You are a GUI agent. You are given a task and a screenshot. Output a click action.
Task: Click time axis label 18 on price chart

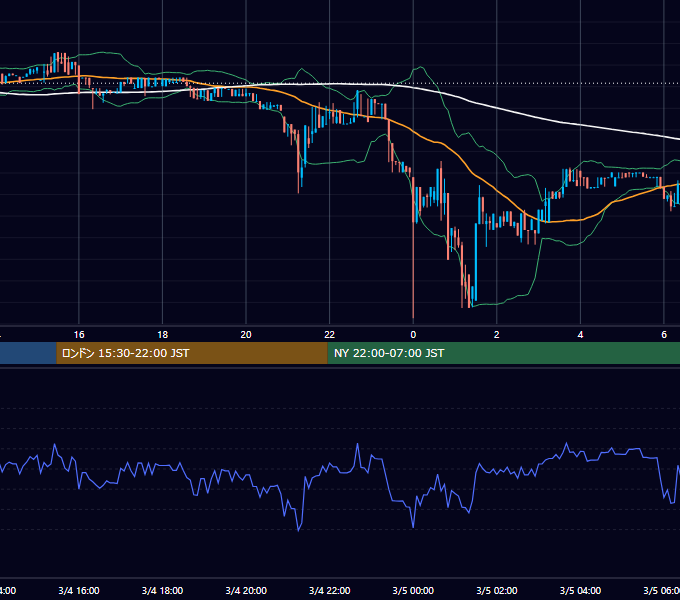click(163, 335)
